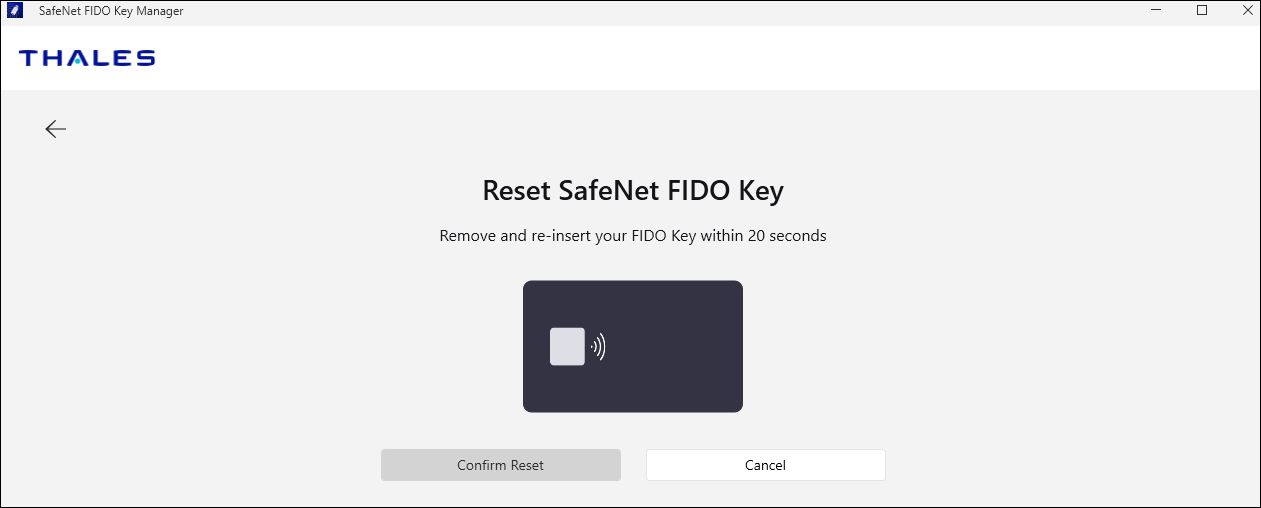Click the contactless wave symbol on card
This screenshot has width=1261, height=508.
[x=598, y=346]
